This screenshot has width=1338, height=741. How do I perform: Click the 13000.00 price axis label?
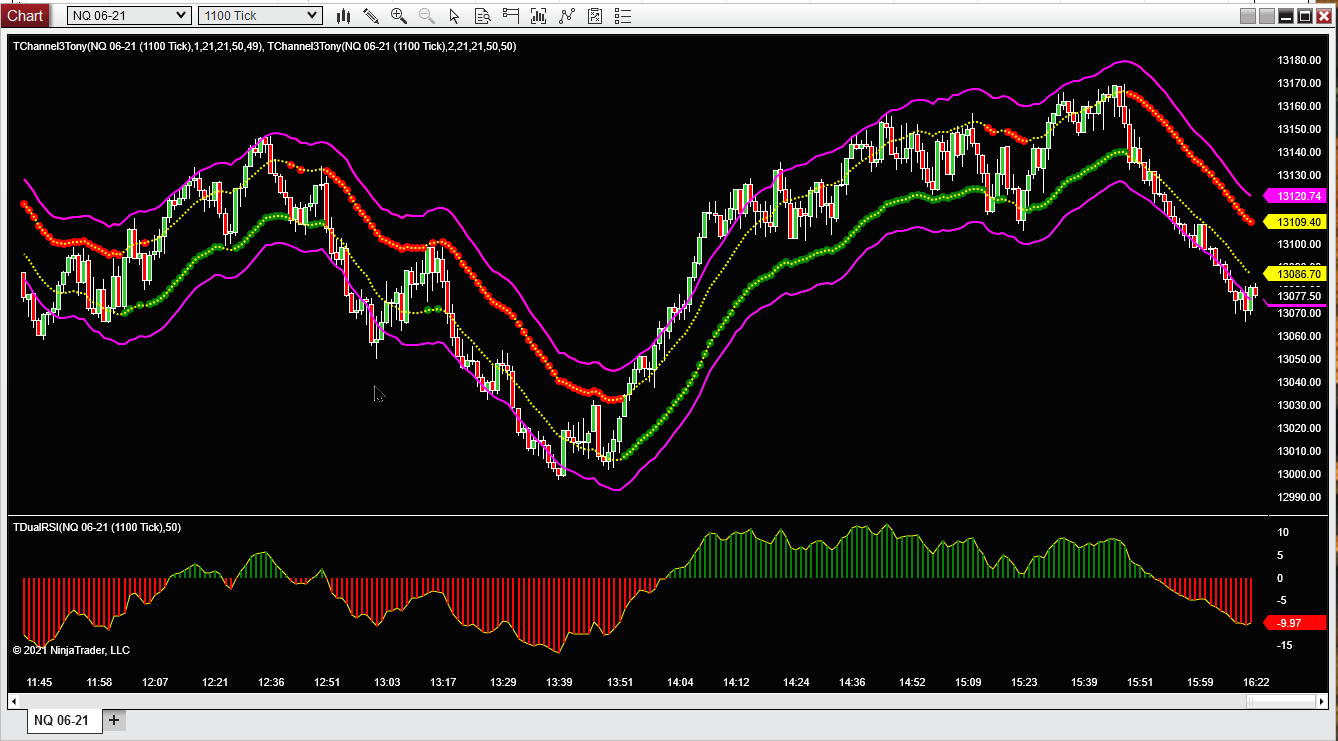pos(1299,475)
